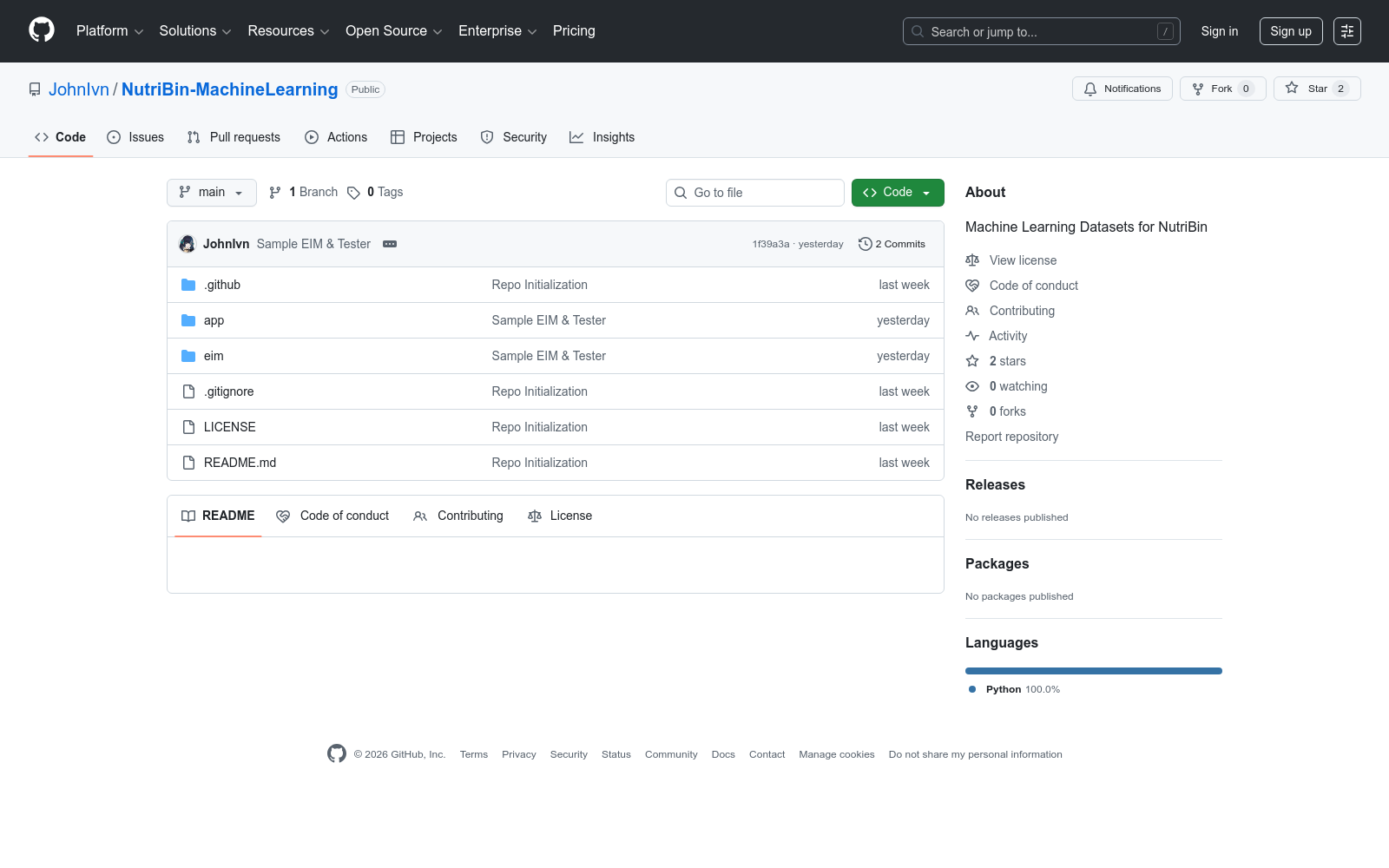
Task: Click the history clock icon near Commits
Action: (865, 244)
